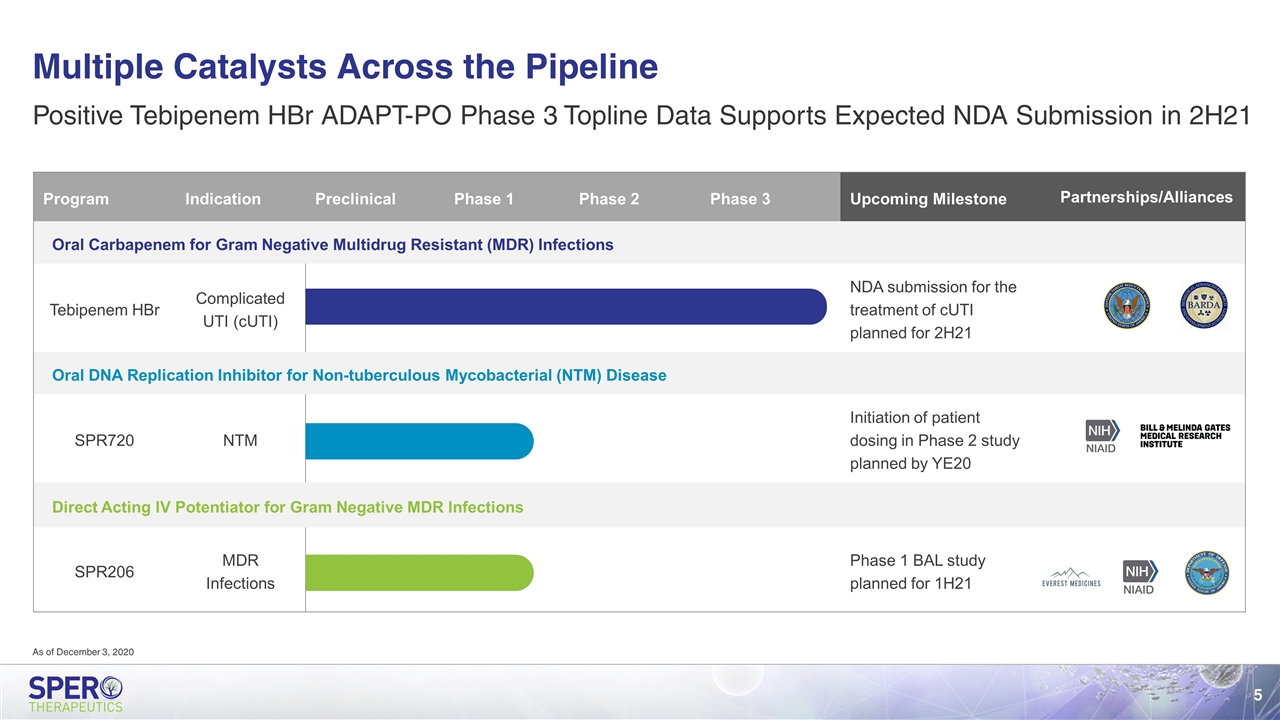The height and width of the screenshot is (720, 1280).
Task: Click the Preclinical column header
Action: 355,199
